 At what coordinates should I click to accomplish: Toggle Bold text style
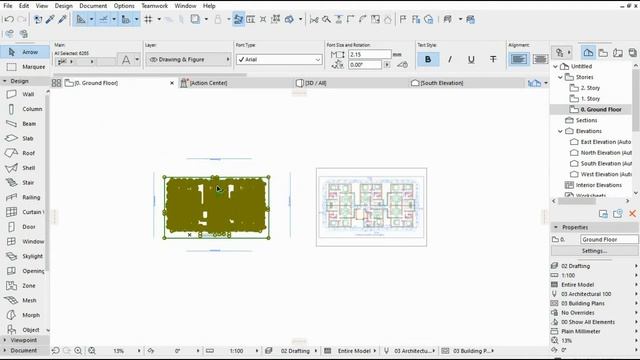click(x=428, y=60)
